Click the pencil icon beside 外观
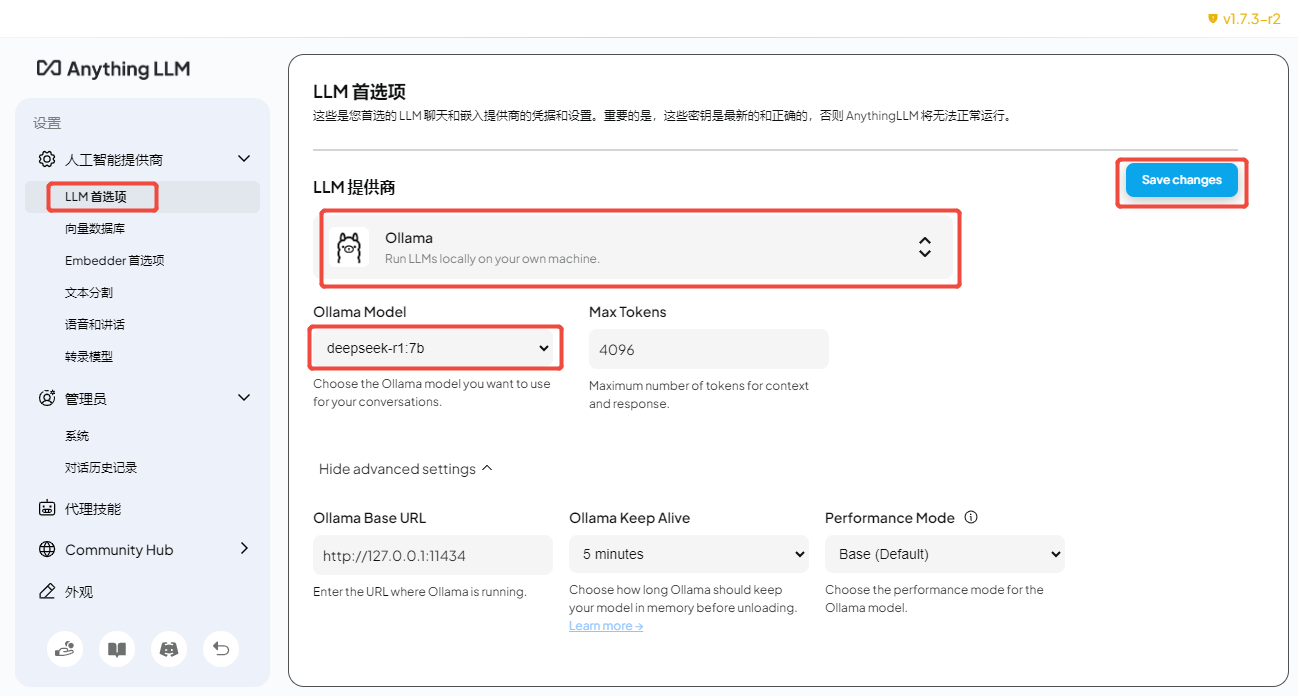This screenshot has height=696, width=1298. click(47, 591)
